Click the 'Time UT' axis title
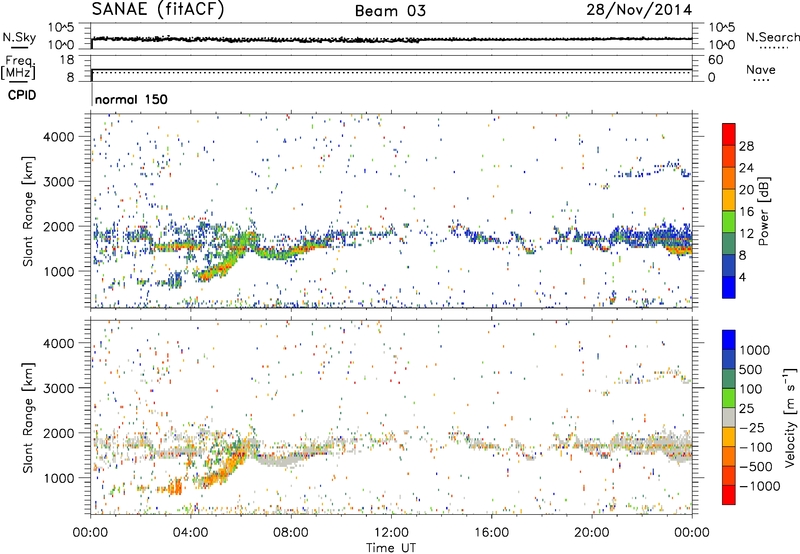This screenshot has width=800, height=554. 391,547
